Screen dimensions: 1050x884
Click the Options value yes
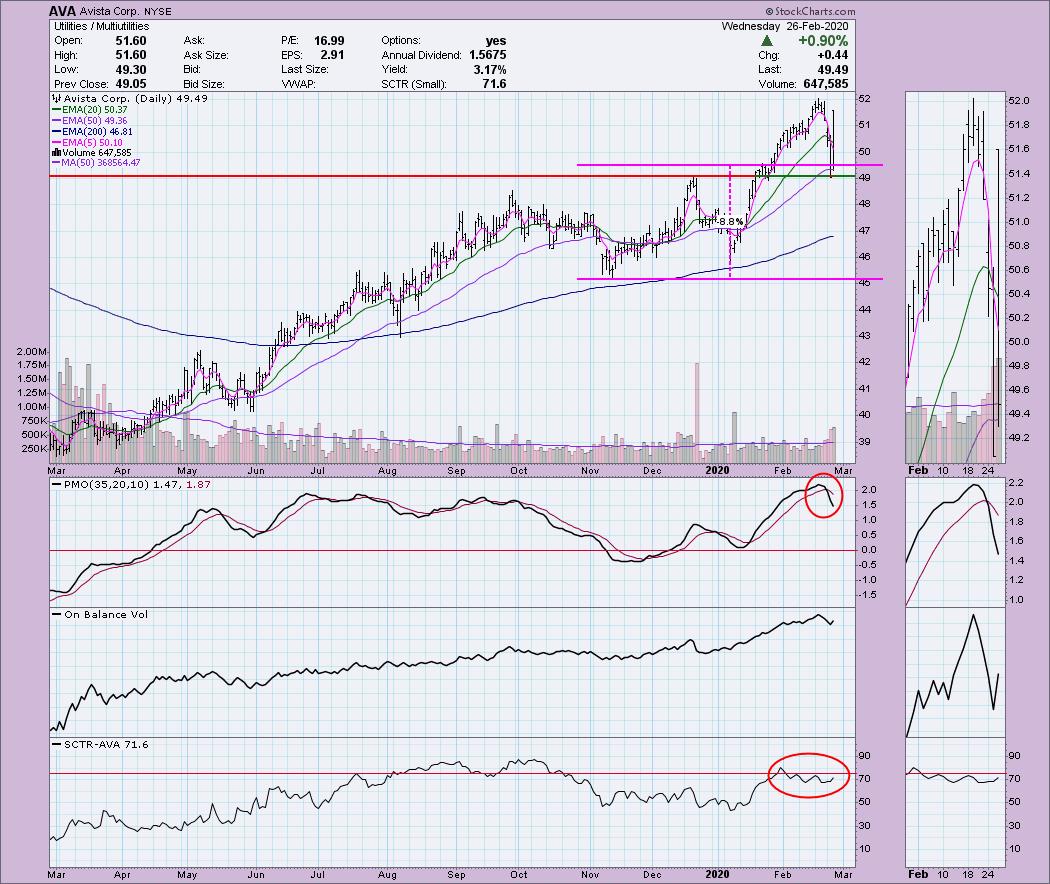[x=496, y=41]
